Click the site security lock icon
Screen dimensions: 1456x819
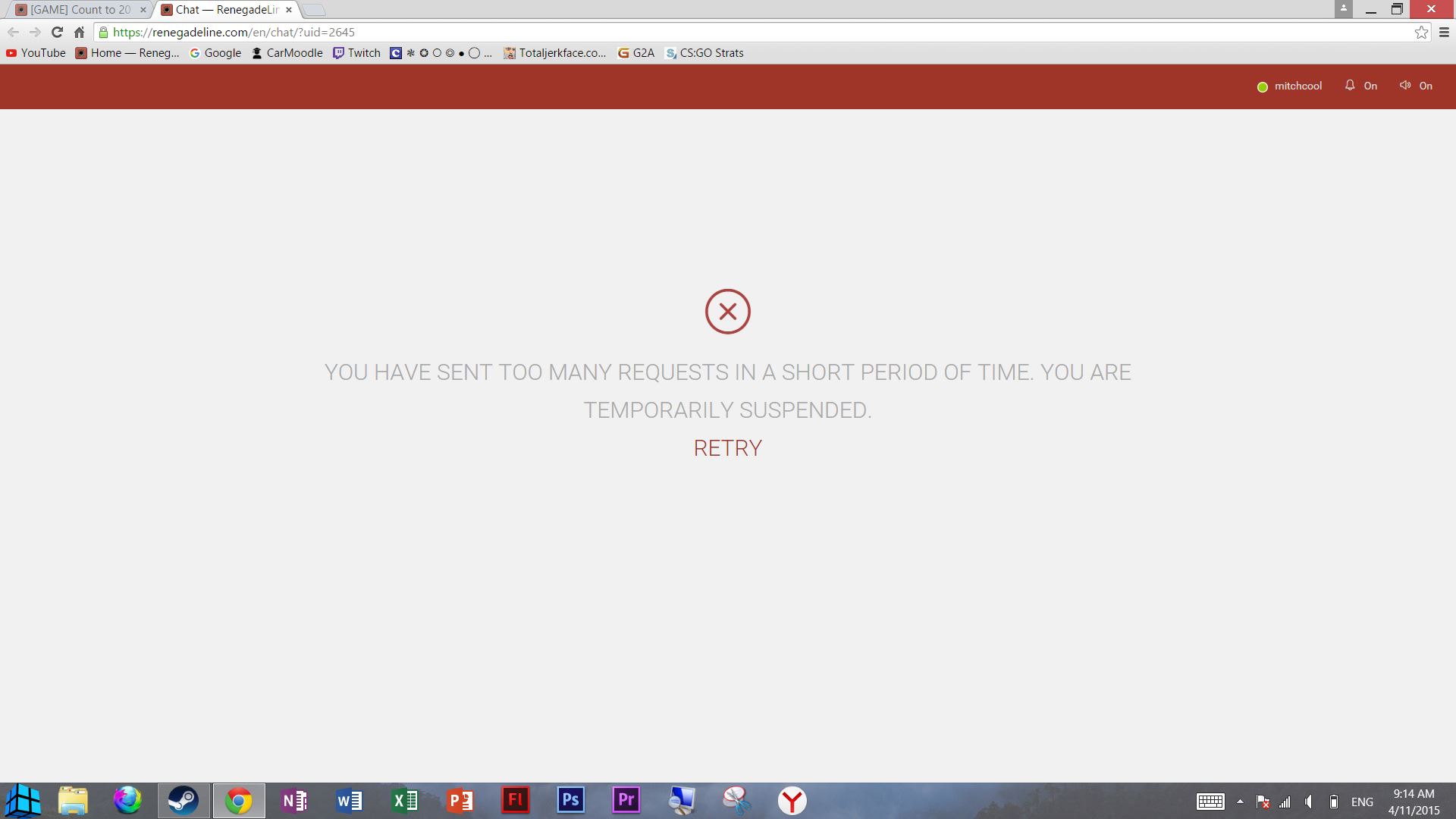pyautogui.click(x=104, y=32)
